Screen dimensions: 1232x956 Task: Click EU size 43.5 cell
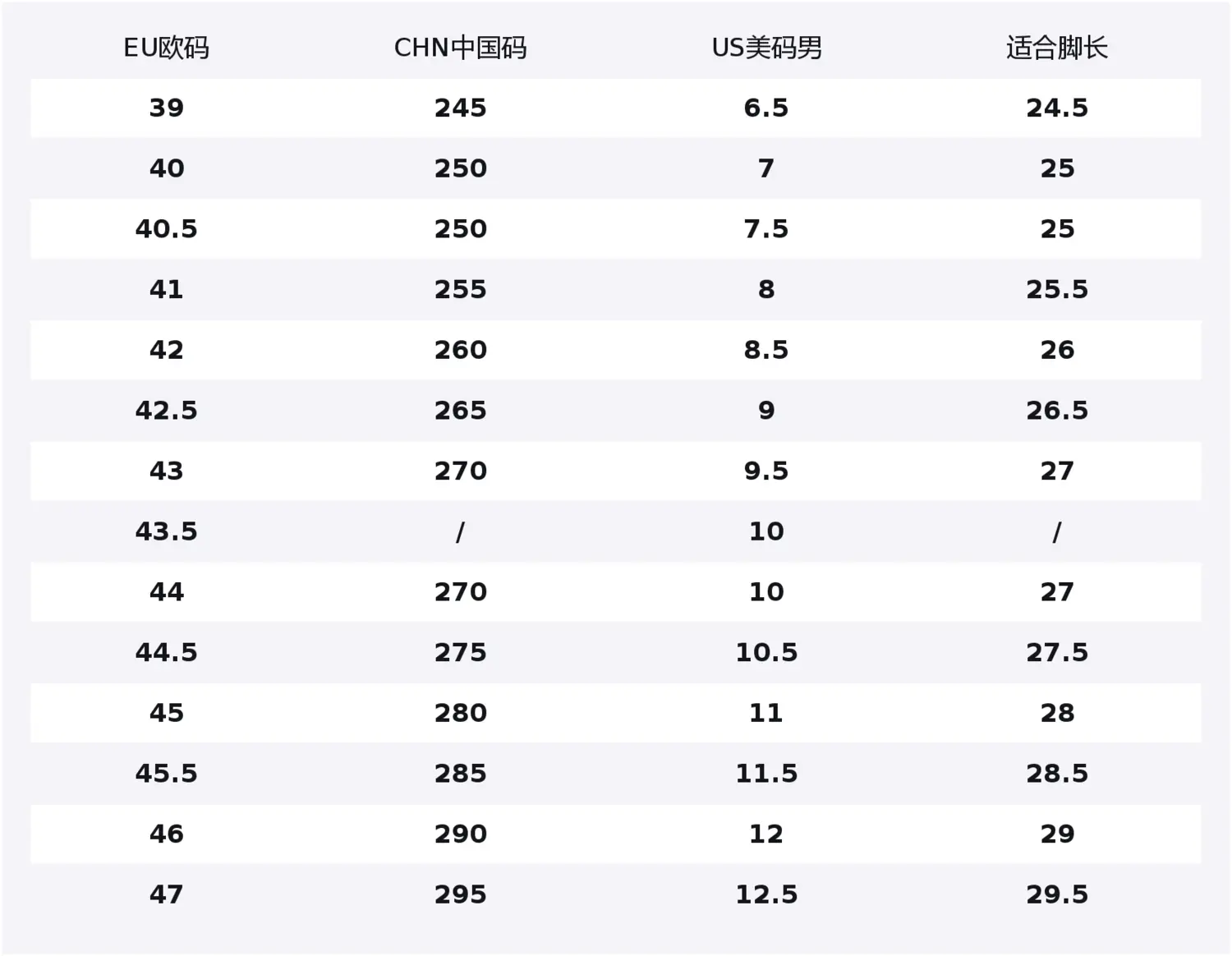point(167,531)
